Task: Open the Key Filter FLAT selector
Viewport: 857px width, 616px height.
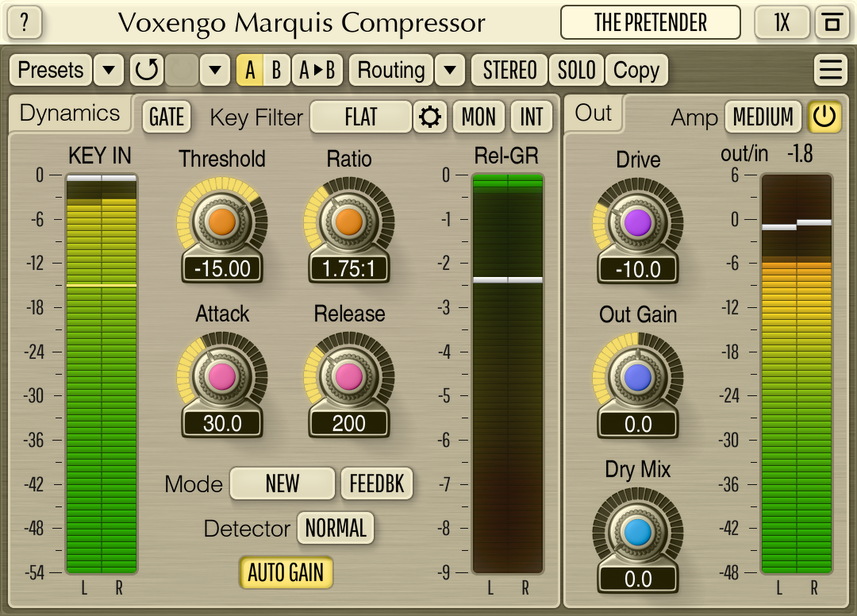Action: (x=360, y=117)
